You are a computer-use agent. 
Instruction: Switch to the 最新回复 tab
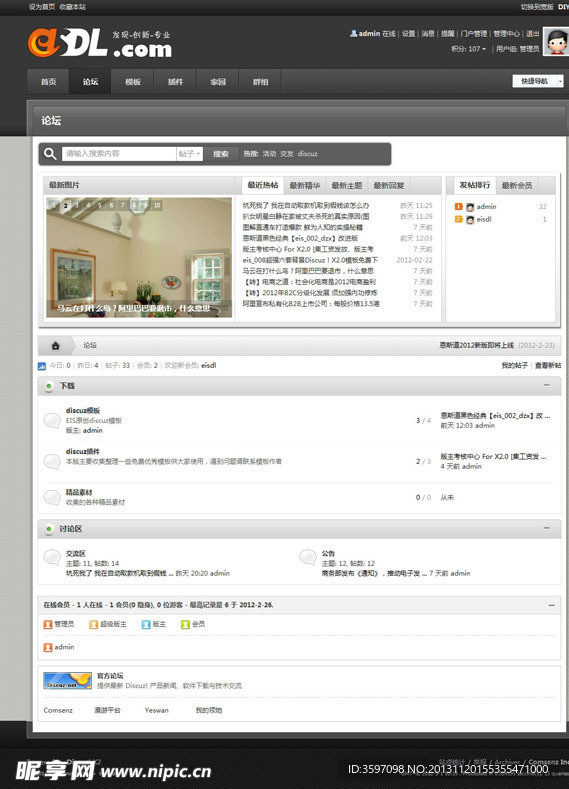[389, 186]
